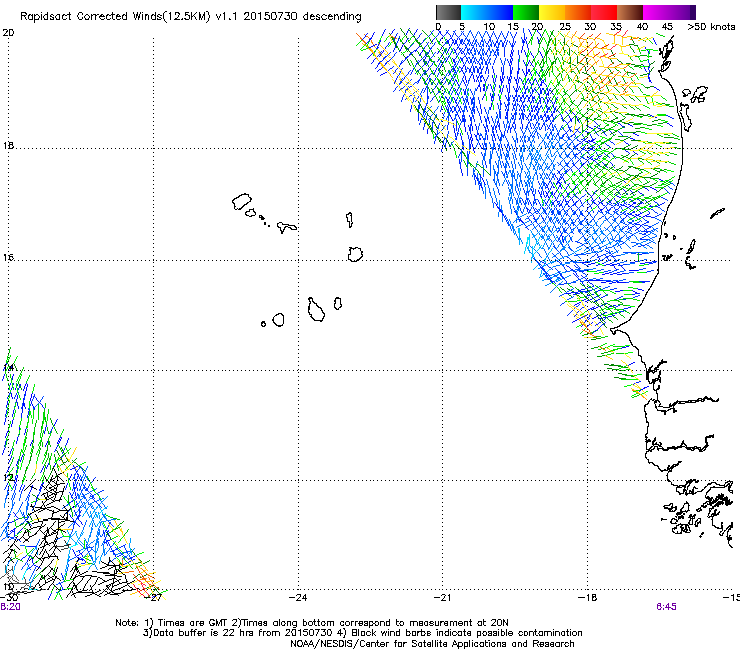
Task: Click the '-18' longitude axis label
Action: 587,597
